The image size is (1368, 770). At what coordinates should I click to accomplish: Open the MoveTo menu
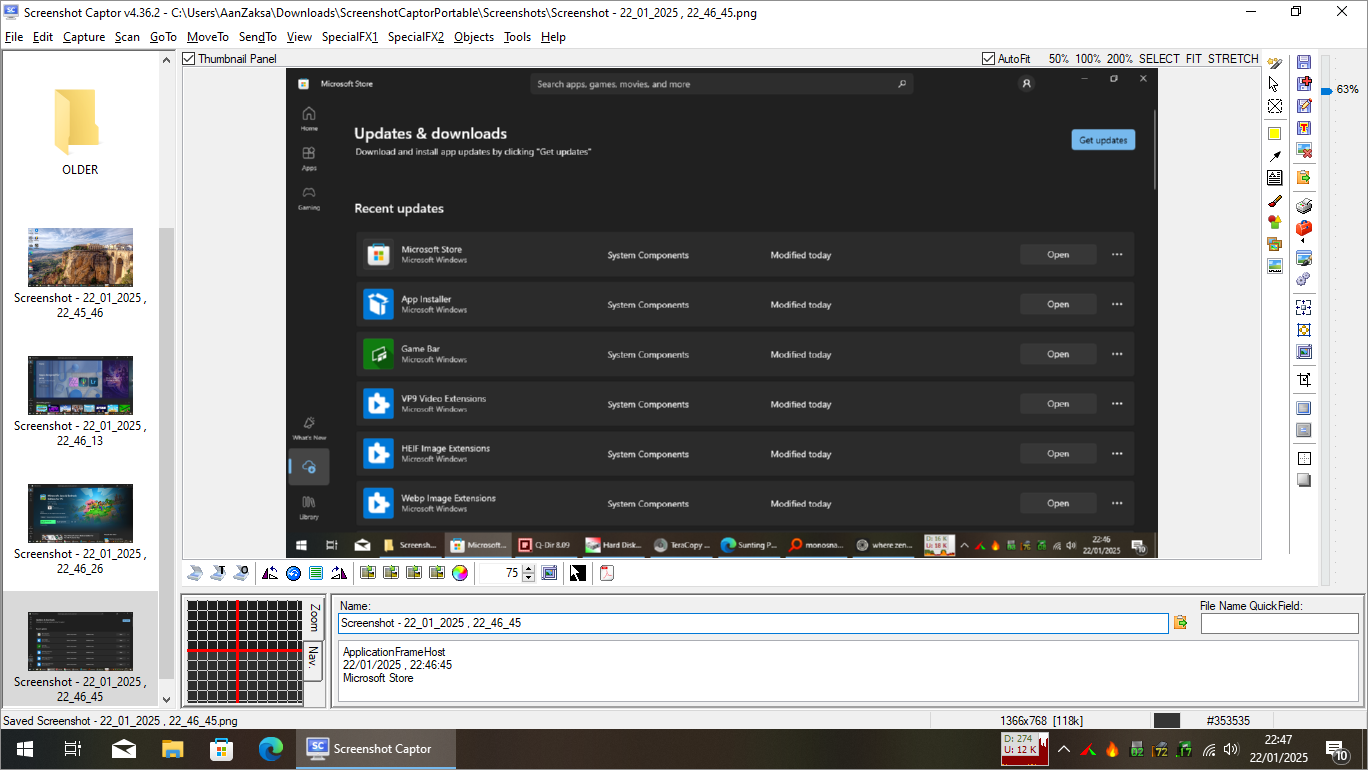click(208, 37)
